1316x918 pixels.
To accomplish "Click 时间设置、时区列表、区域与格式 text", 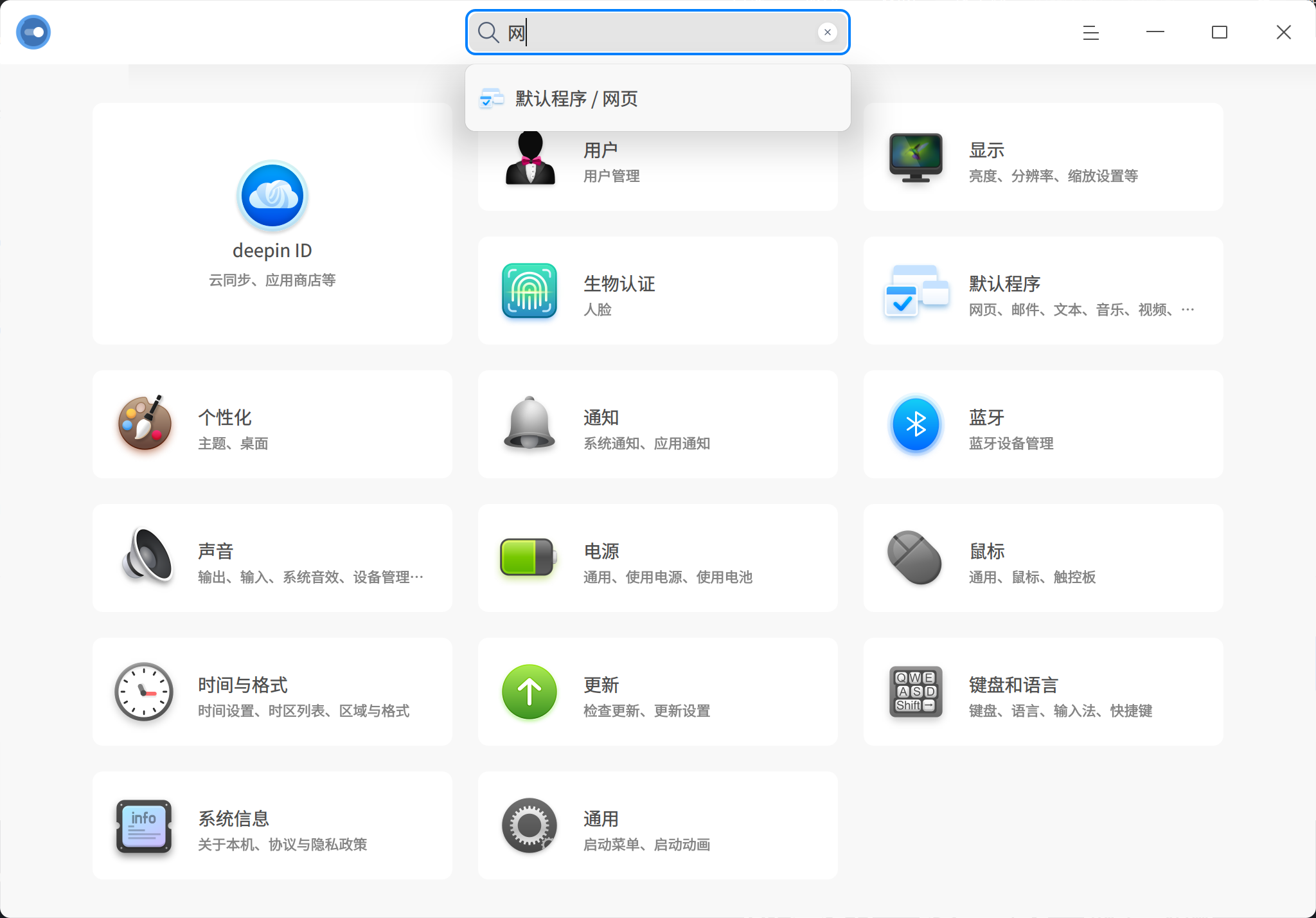I will (304, 711).
